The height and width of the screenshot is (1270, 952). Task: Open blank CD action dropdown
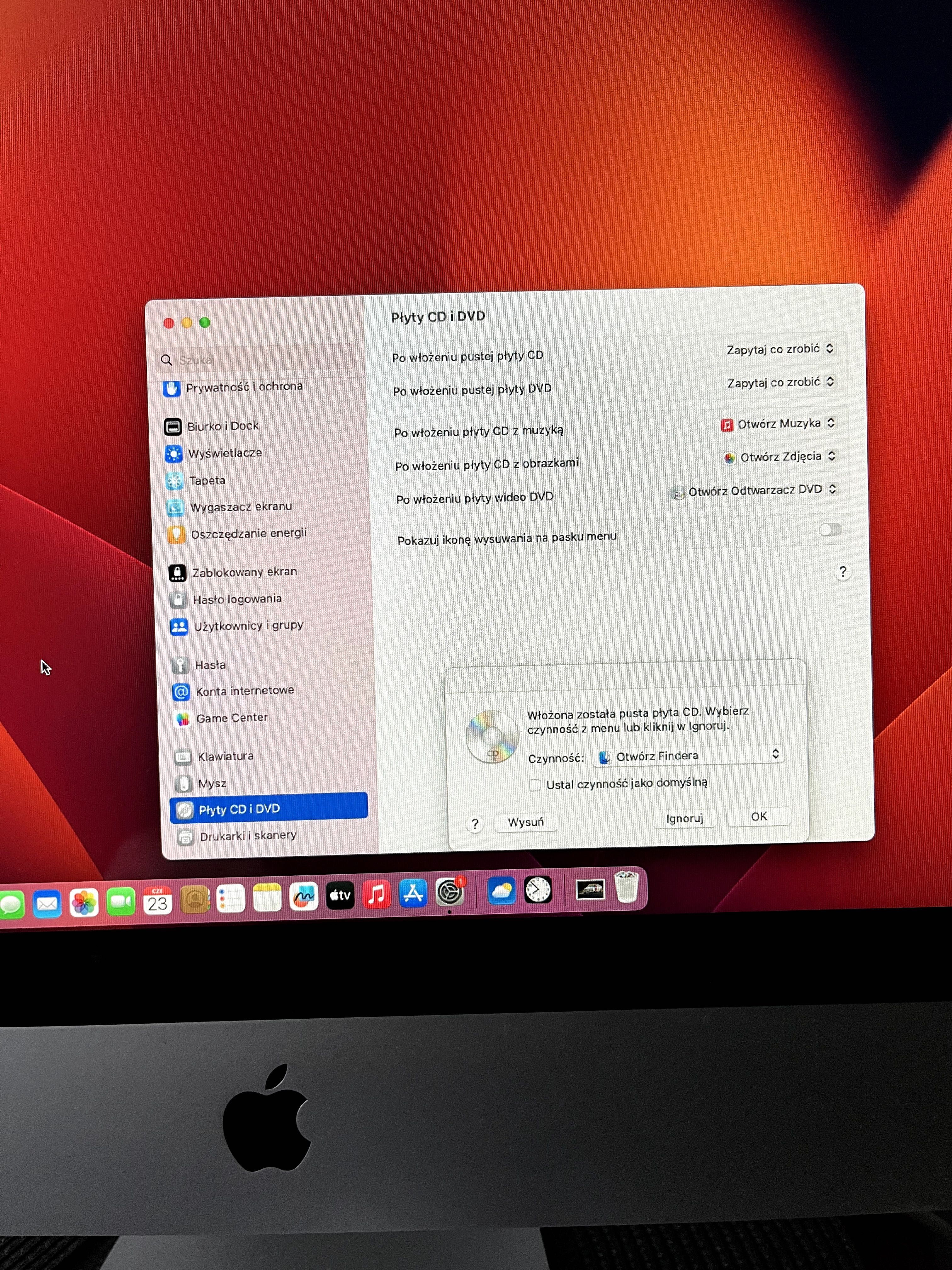pos(780,349)
